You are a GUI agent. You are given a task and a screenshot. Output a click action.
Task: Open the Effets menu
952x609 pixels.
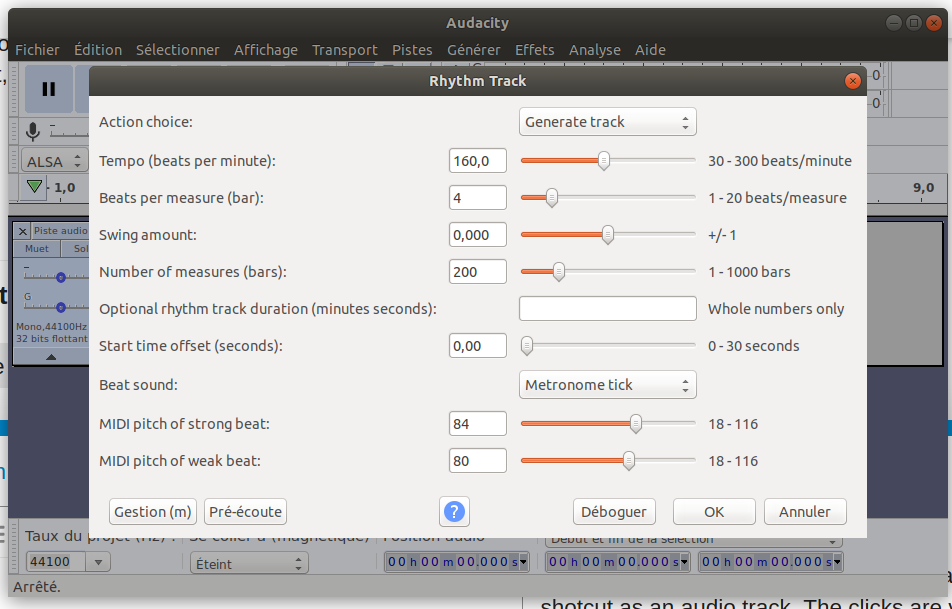pos(534,50)
